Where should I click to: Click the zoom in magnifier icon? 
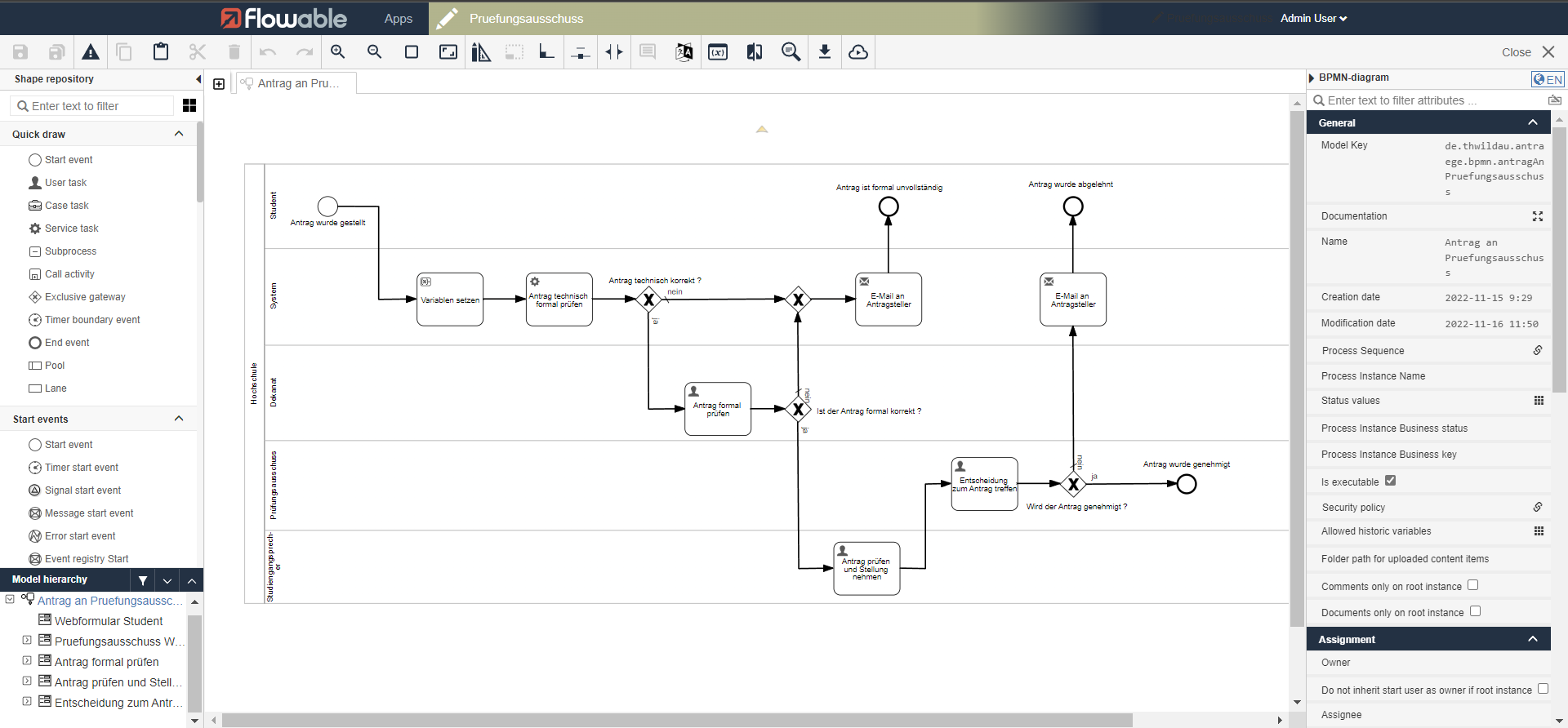tap(337, 52)
